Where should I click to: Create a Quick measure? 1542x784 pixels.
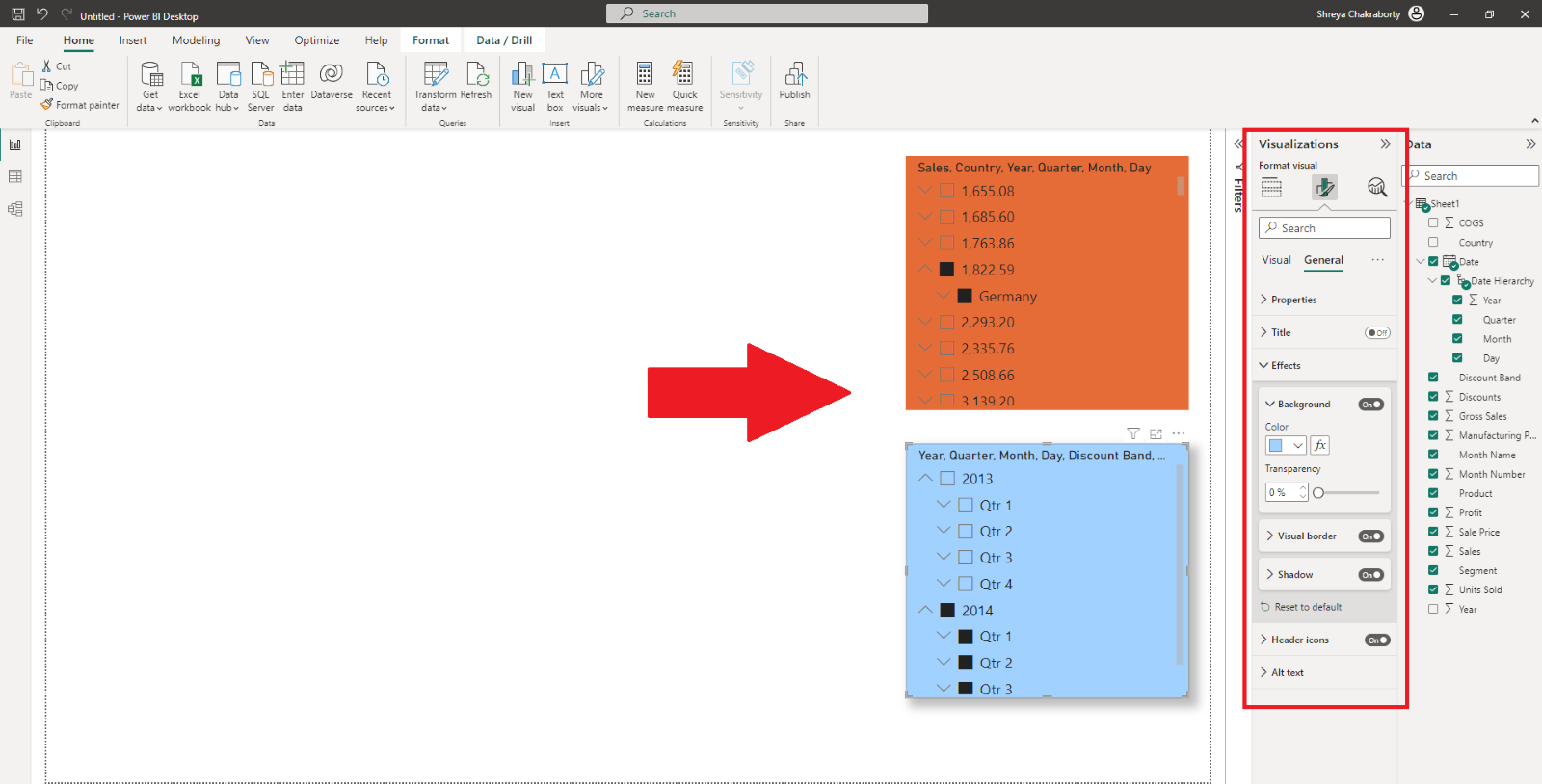point(684,76)
